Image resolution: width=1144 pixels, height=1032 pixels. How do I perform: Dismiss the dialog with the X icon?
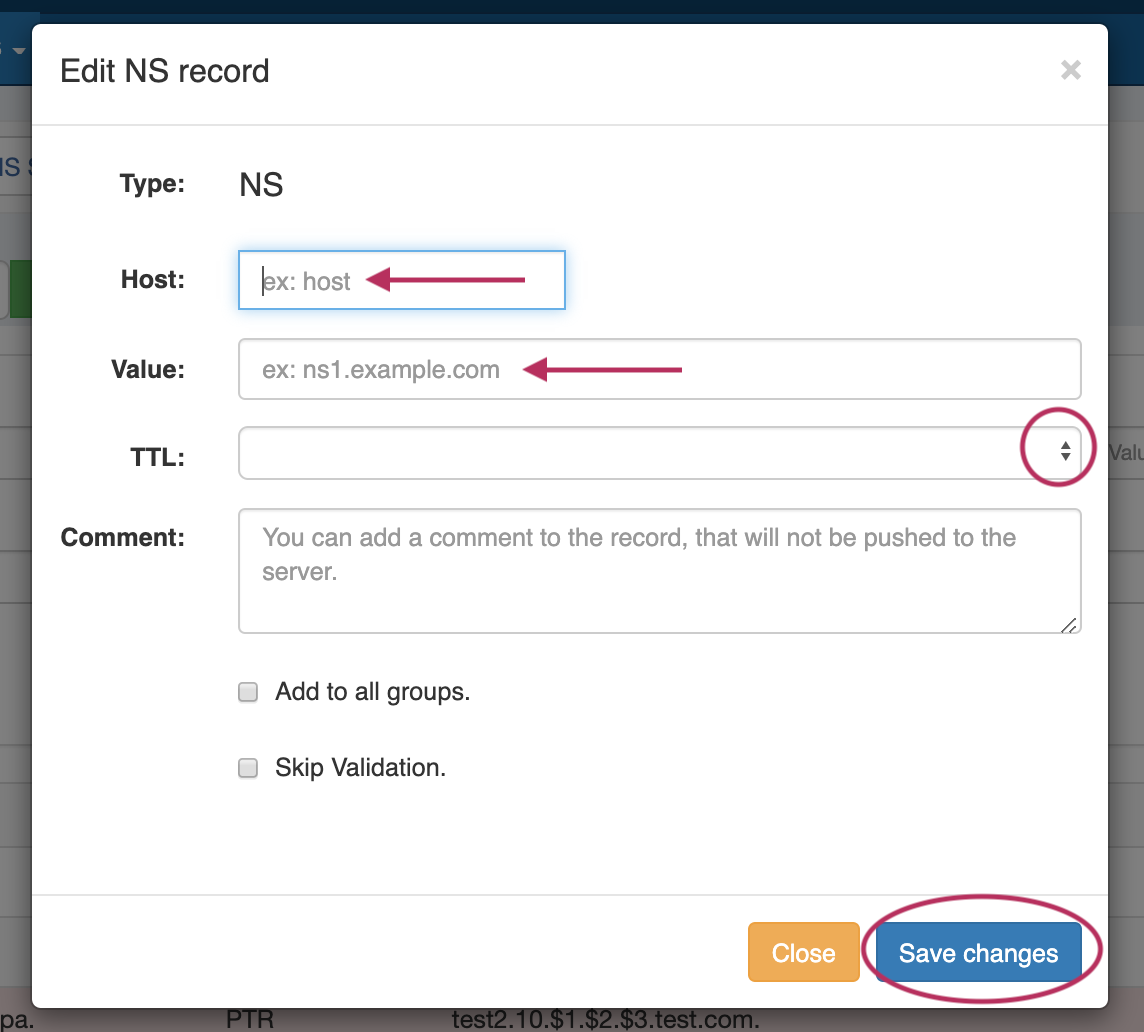tap(1070, 70)
